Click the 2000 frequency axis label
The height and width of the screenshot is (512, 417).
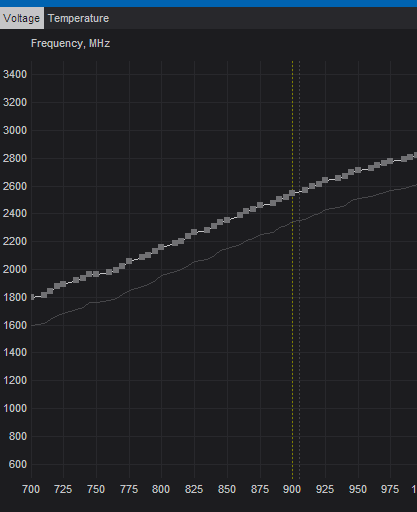[15, 269]
